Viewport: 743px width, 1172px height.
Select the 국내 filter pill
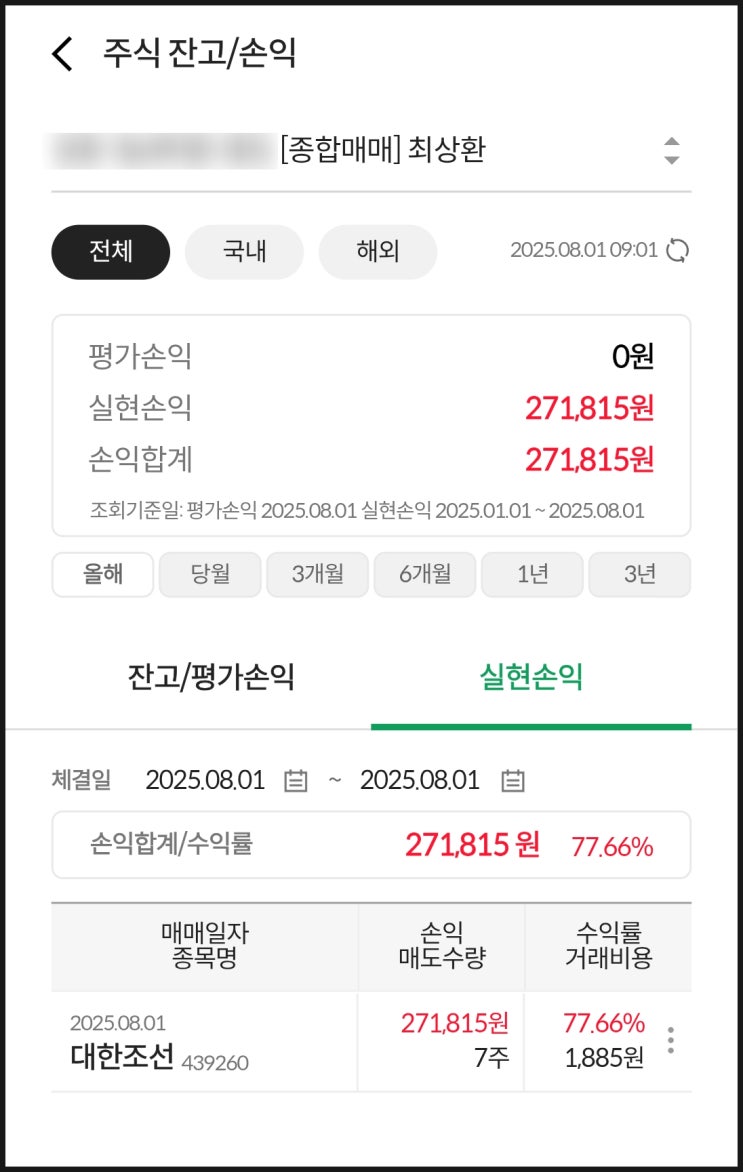click(244, 251)
